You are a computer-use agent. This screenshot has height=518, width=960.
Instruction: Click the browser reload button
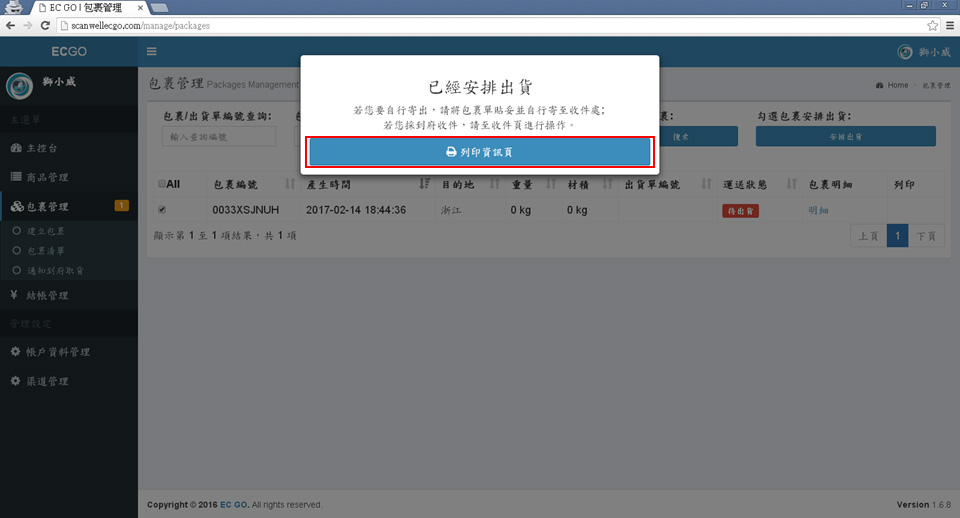pos(45,25)
